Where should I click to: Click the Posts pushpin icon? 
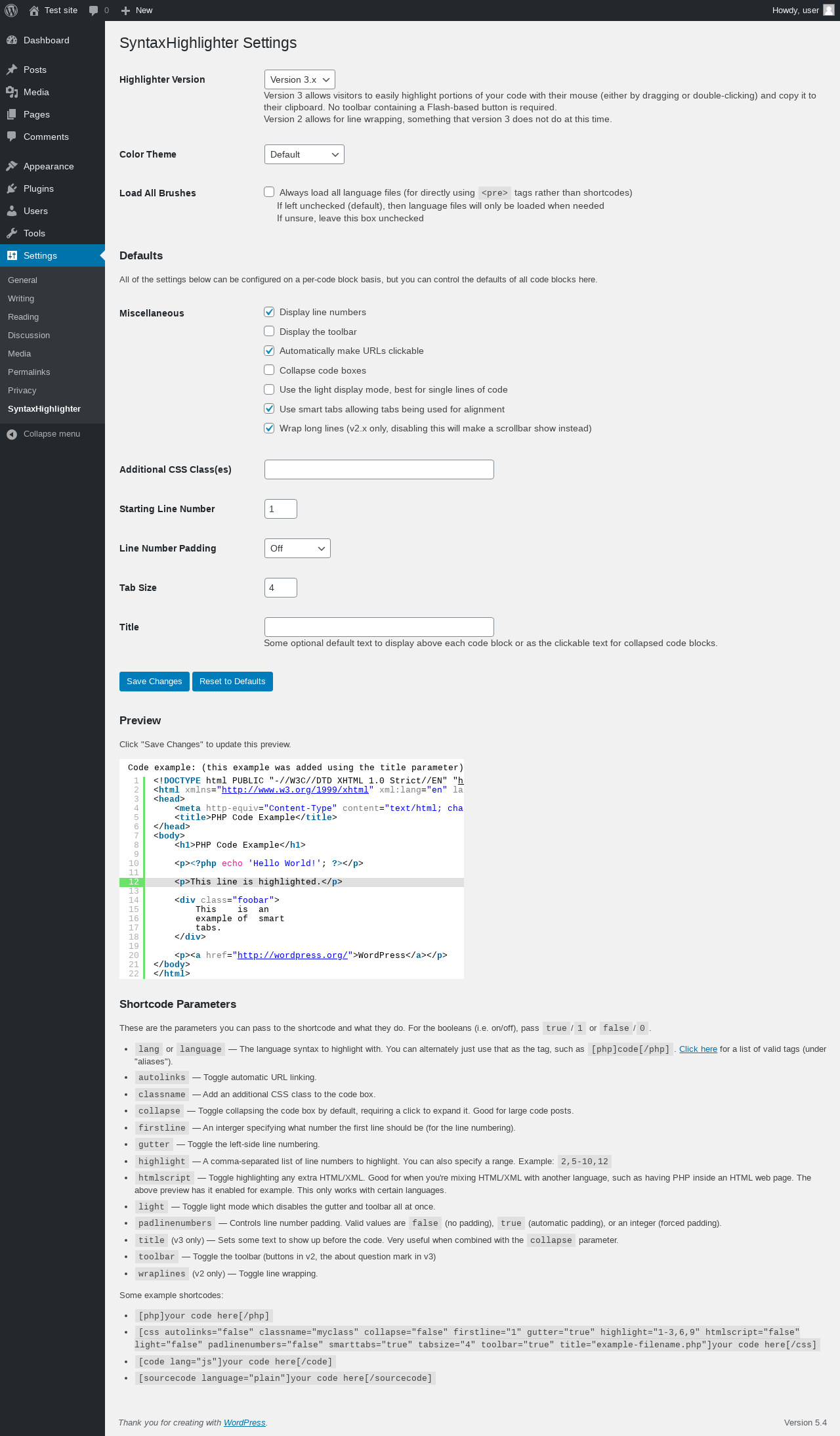click(12, 70)
